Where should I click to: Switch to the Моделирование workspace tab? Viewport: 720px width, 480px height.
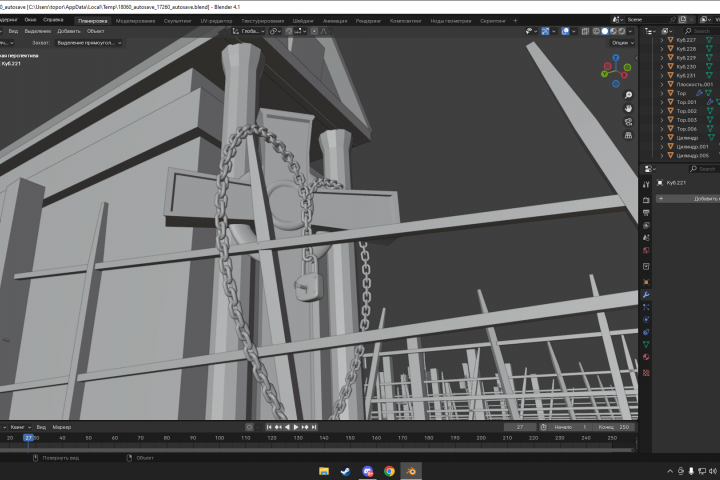(x=135, y=21)
